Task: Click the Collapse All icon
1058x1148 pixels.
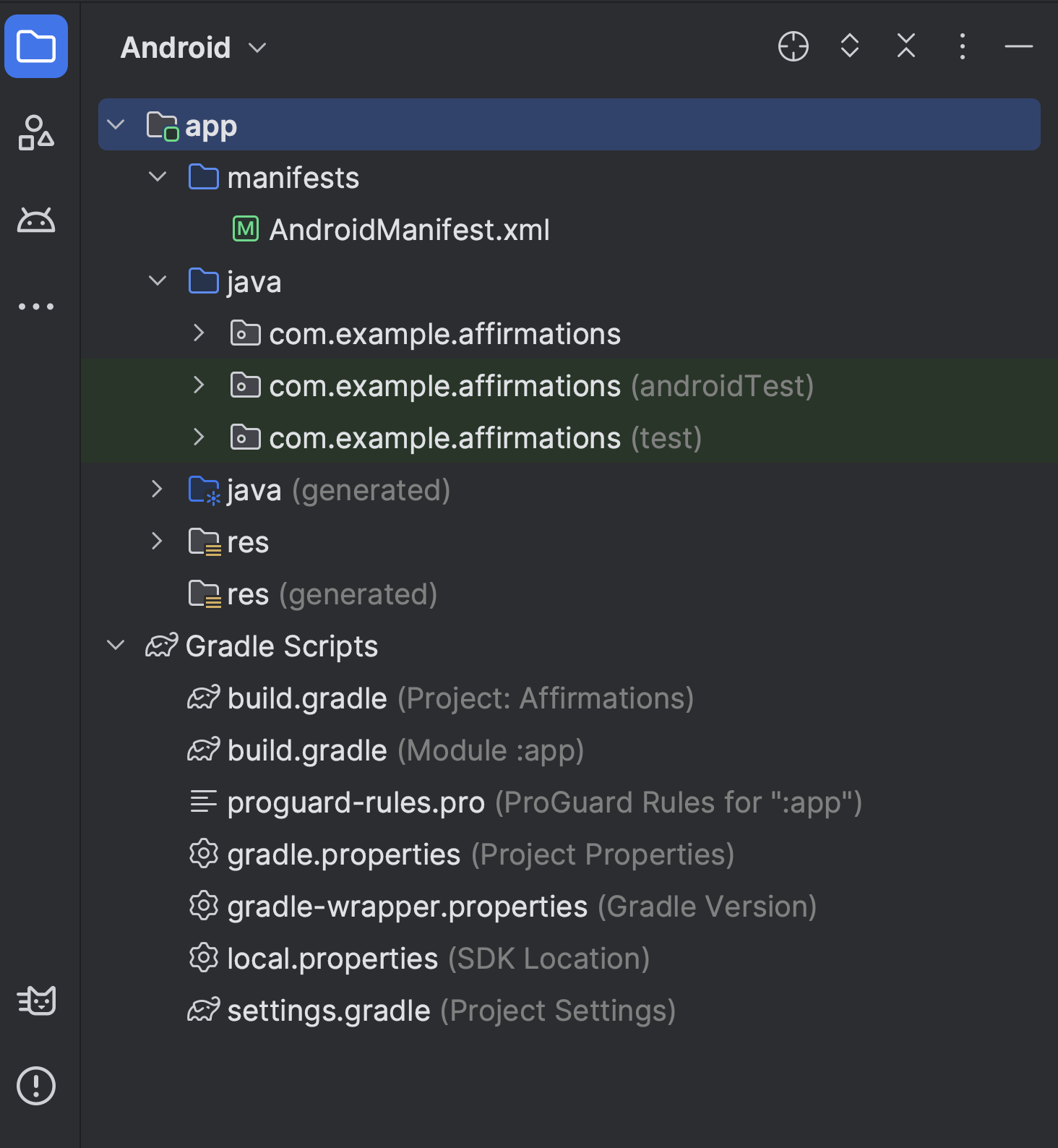Action: (906, 46)
